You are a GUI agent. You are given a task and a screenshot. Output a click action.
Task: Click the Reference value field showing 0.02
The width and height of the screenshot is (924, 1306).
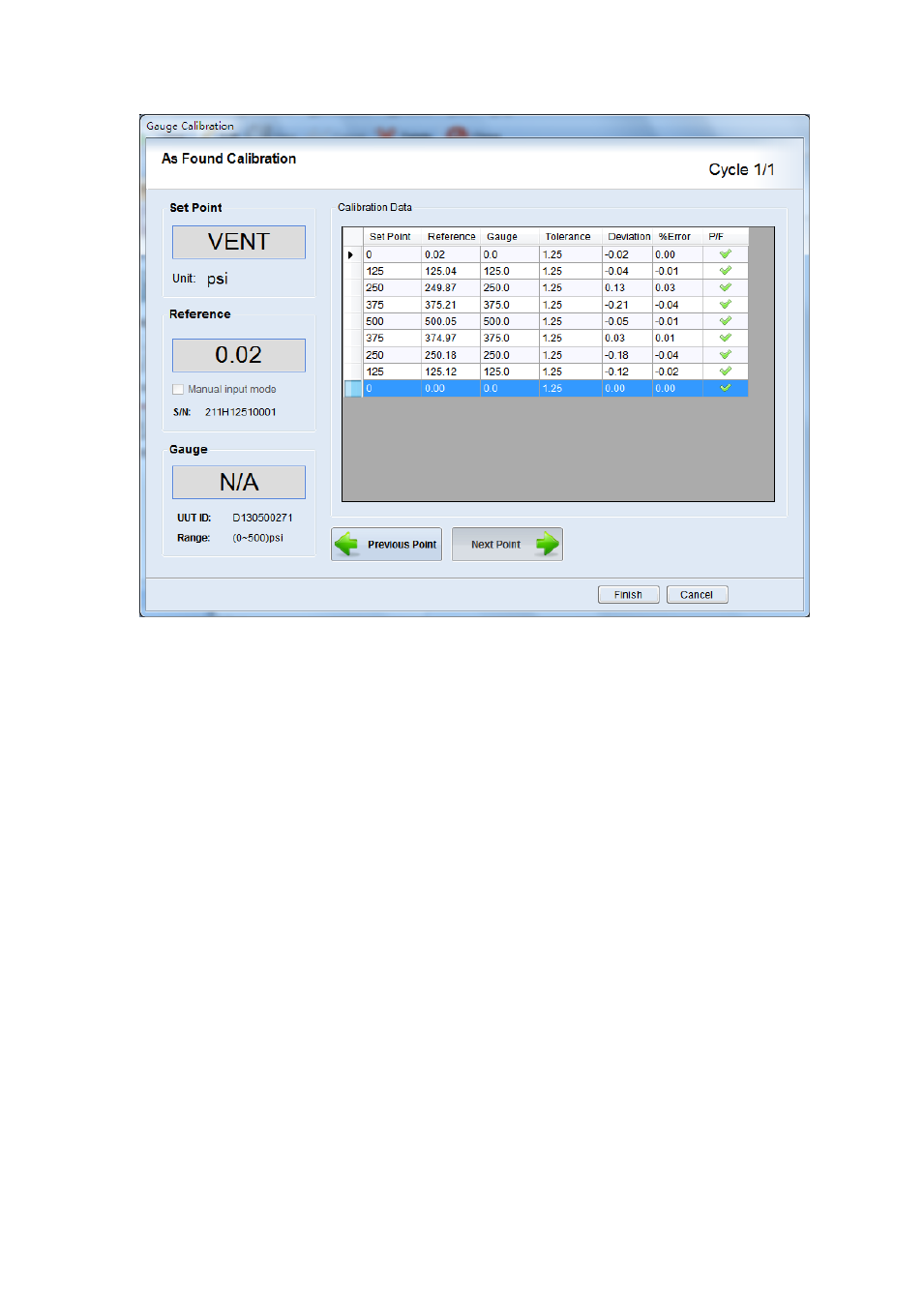point(239,355)
